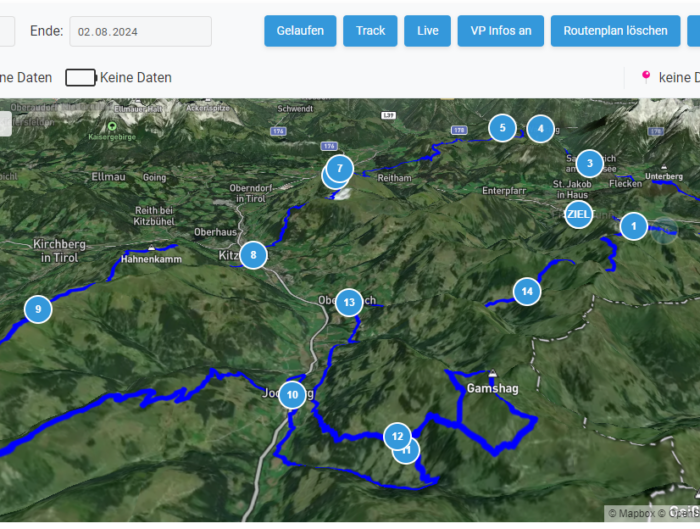This screenshot has width=700, height=529.
Task: Click waypoint marker 7 near Reitham
Action: pyautogui.click(x=340, y=169)
